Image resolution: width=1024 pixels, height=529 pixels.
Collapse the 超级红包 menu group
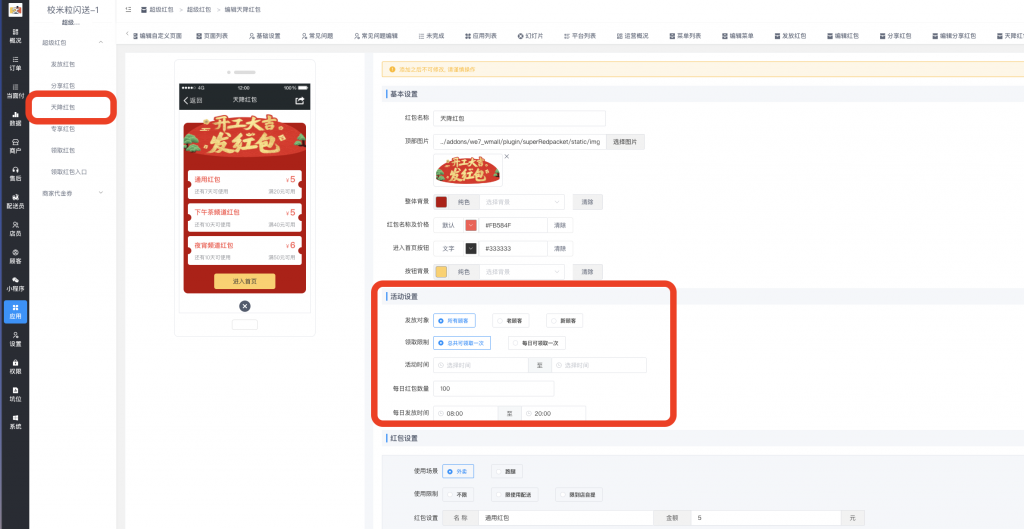(x=101, y=42)
